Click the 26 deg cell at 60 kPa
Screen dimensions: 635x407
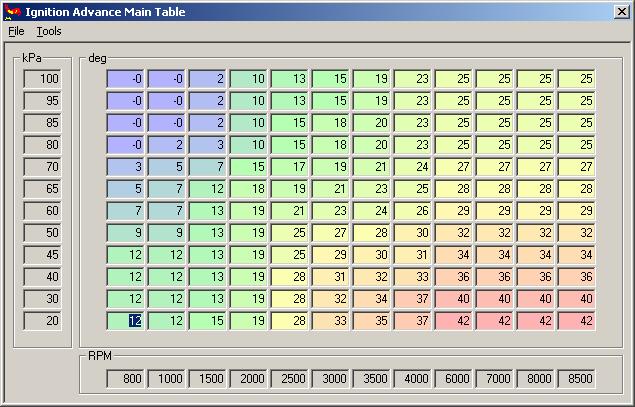(412, 211)
